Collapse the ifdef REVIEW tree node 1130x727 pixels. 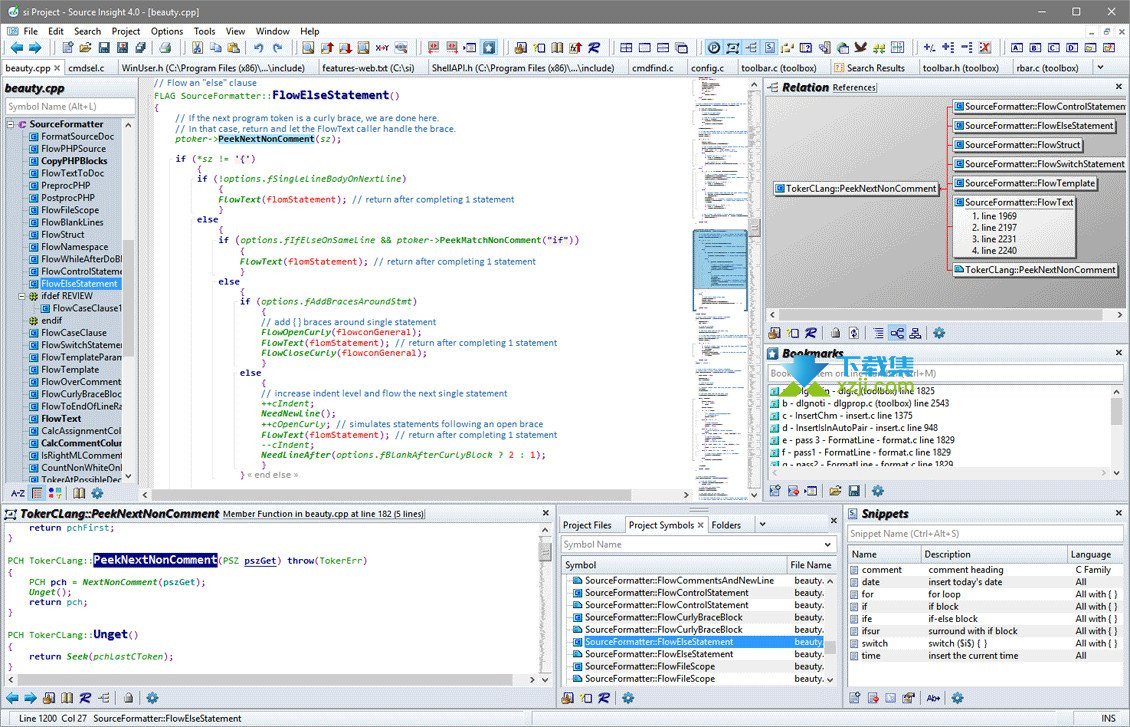click(22, 296)
